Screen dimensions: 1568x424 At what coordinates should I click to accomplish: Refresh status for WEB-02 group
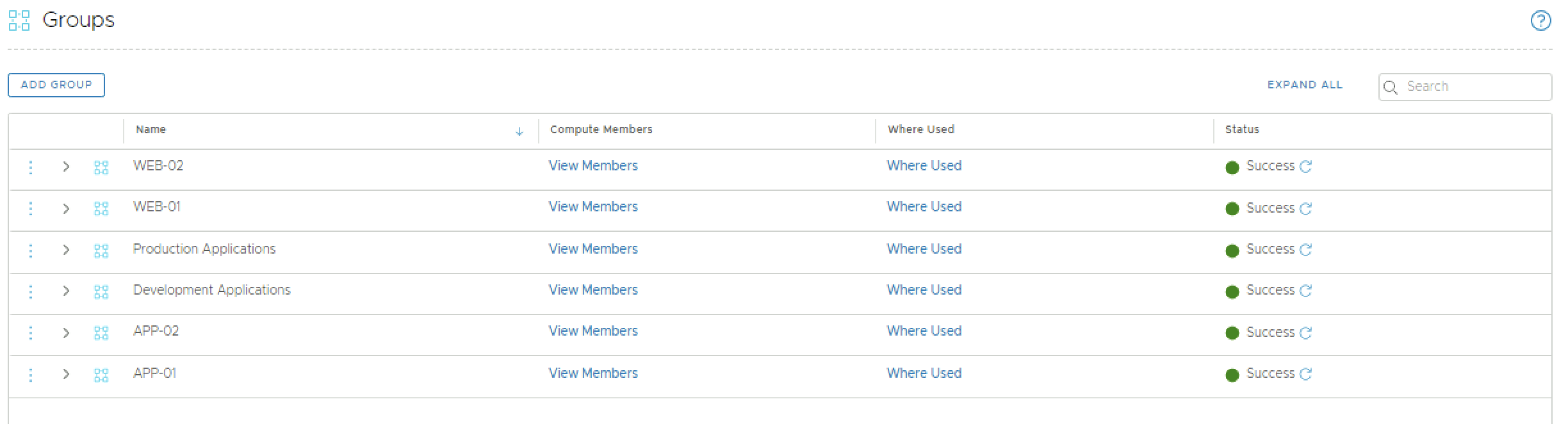click(1305, 167)
